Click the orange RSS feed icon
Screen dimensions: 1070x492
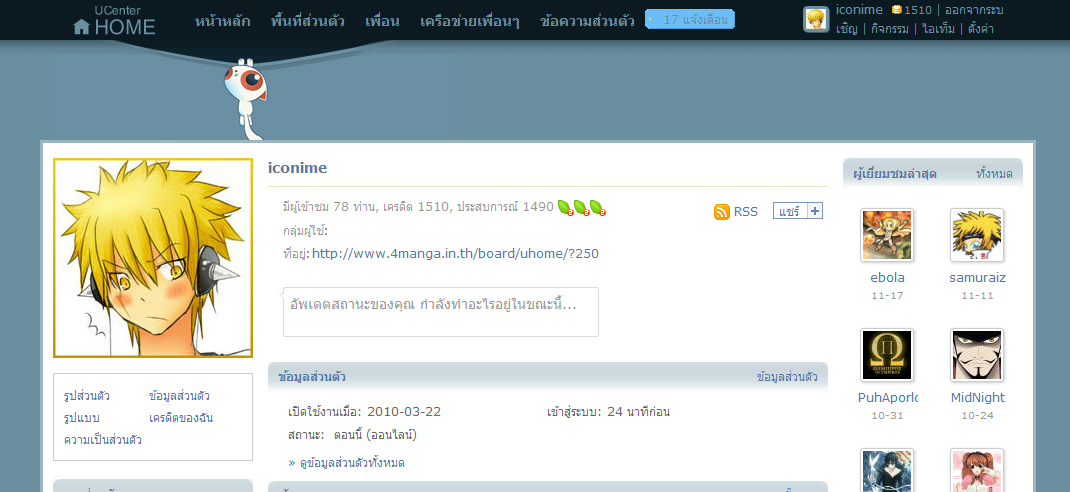click(722, 212)
